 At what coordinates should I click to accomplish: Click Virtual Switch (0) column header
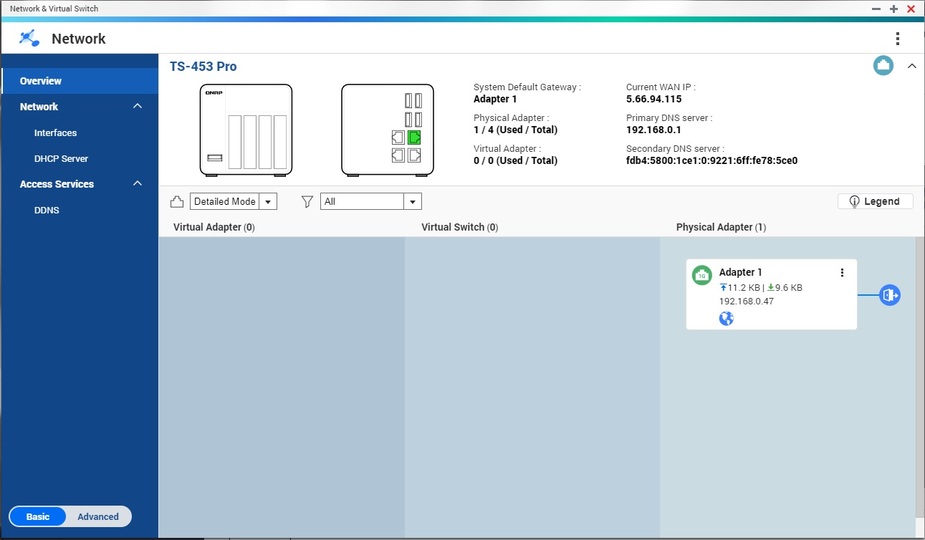tap(460, 227)
